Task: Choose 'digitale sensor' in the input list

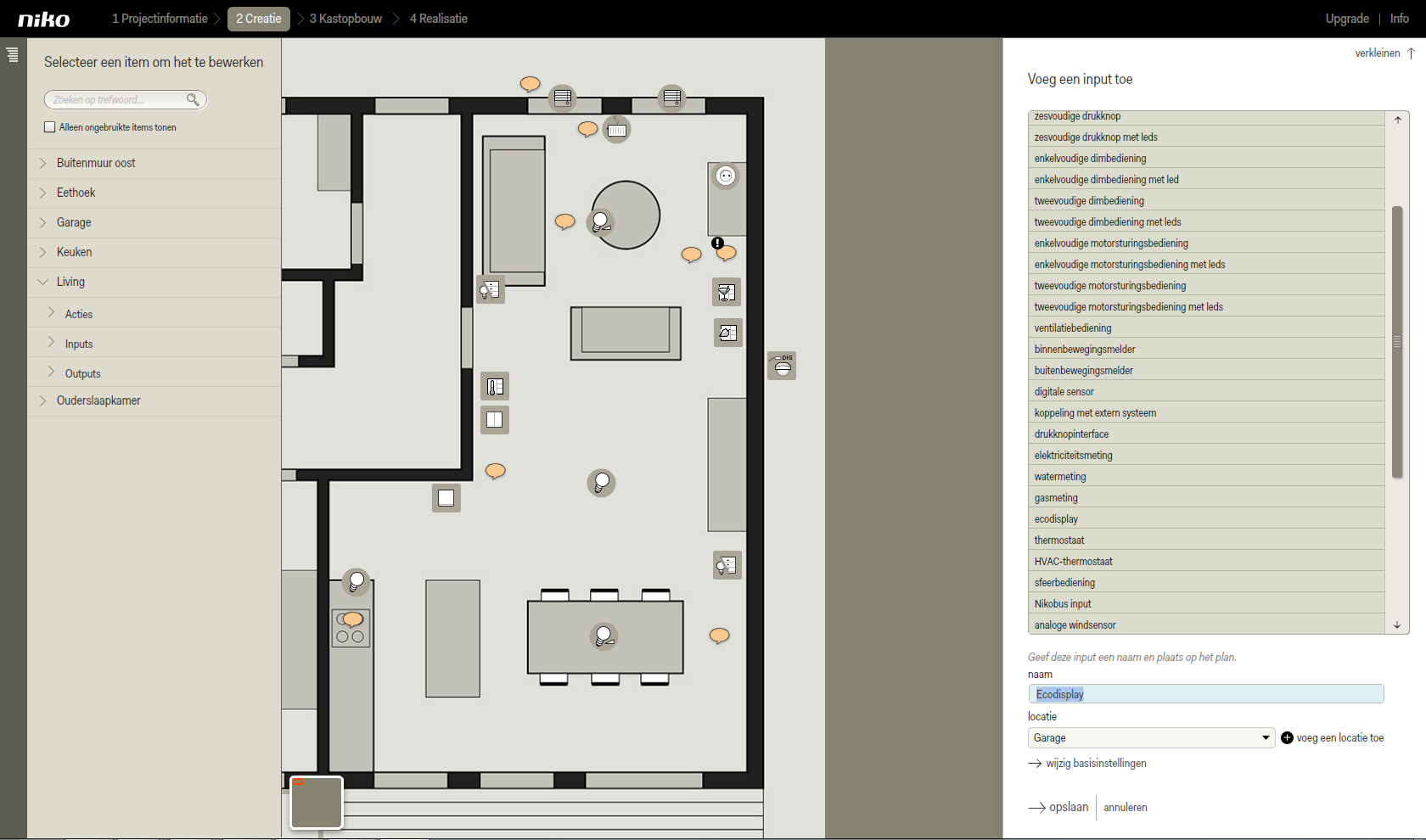Action: pyautogui.click(x=1206, y=392)
